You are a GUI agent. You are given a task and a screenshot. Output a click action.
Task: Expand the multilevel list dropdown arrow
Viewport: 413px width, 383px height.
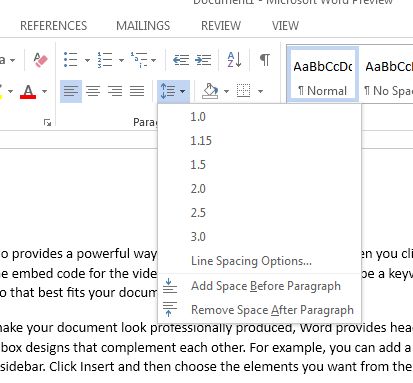click(x=153, y=60)
